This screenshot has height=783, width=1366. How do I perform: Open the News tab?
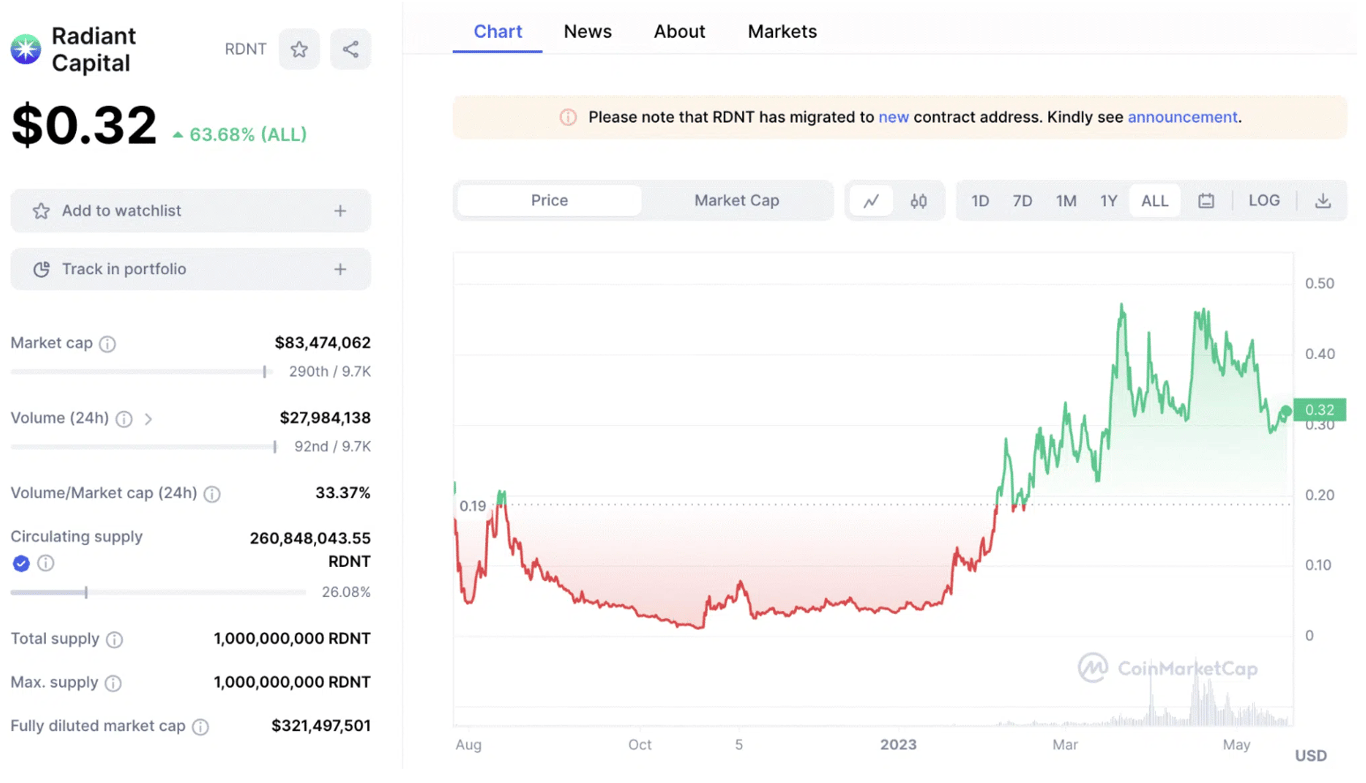point(587,32)
